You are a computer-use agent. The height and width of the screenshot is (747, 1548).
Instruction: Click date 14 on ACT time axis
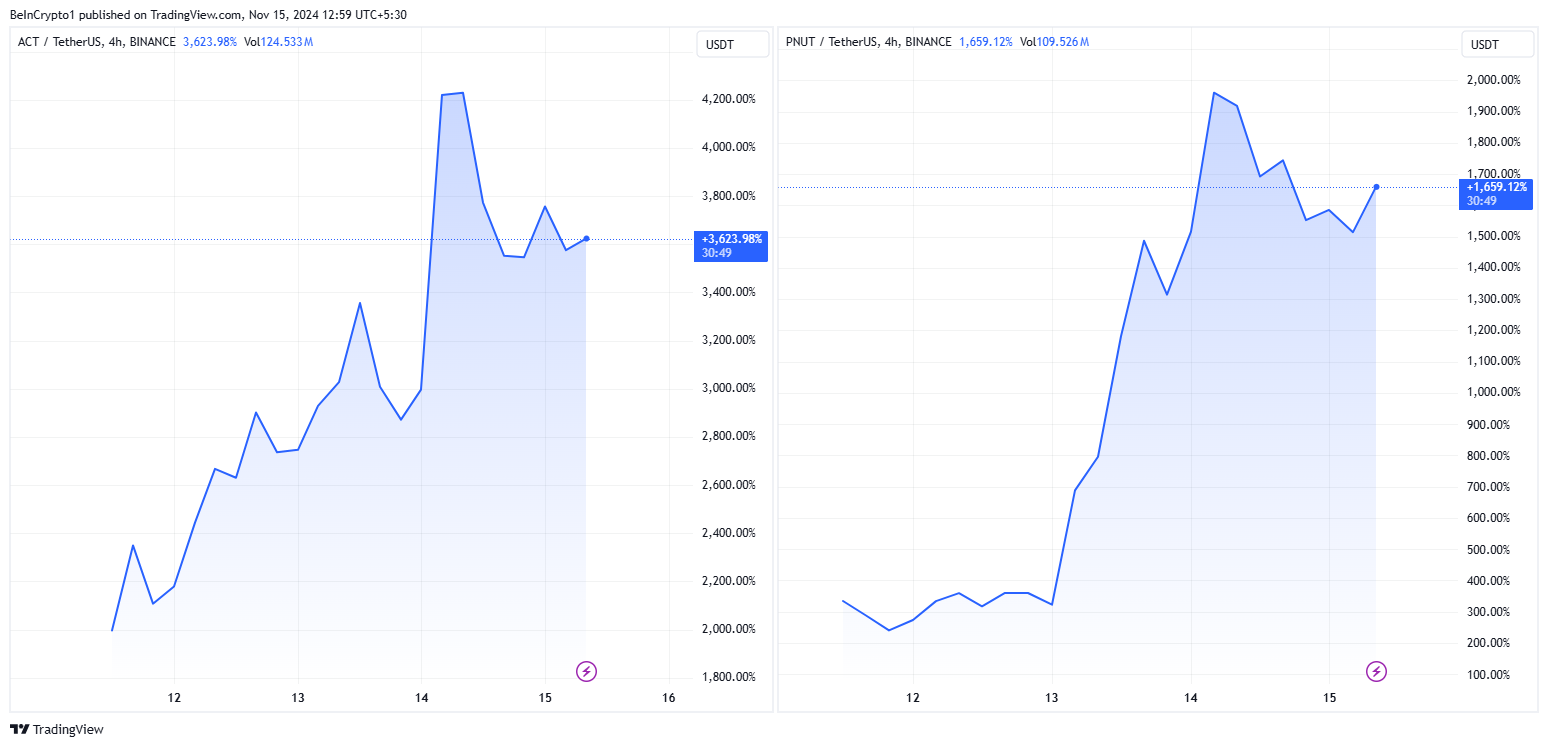click(x=422, y=697)
